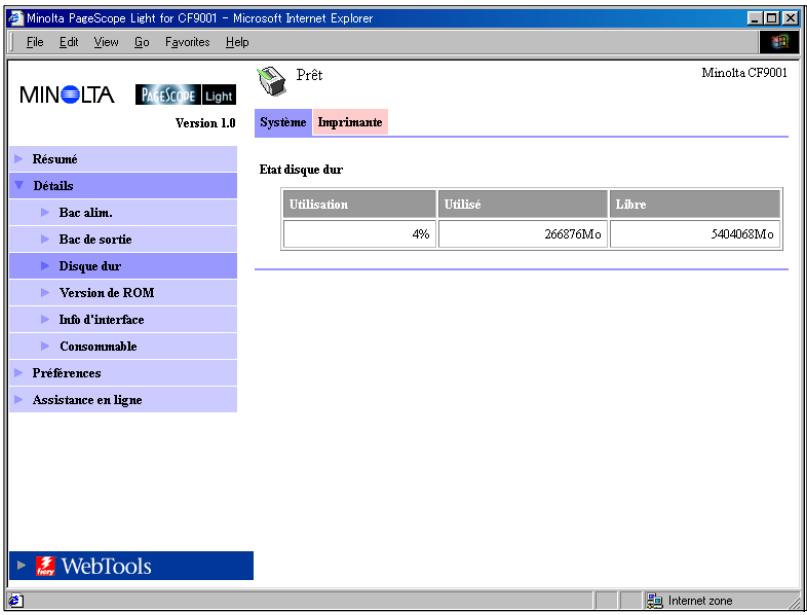Click the Fiery WebTools icon
The image size is (807, 615).
(45, 566)
